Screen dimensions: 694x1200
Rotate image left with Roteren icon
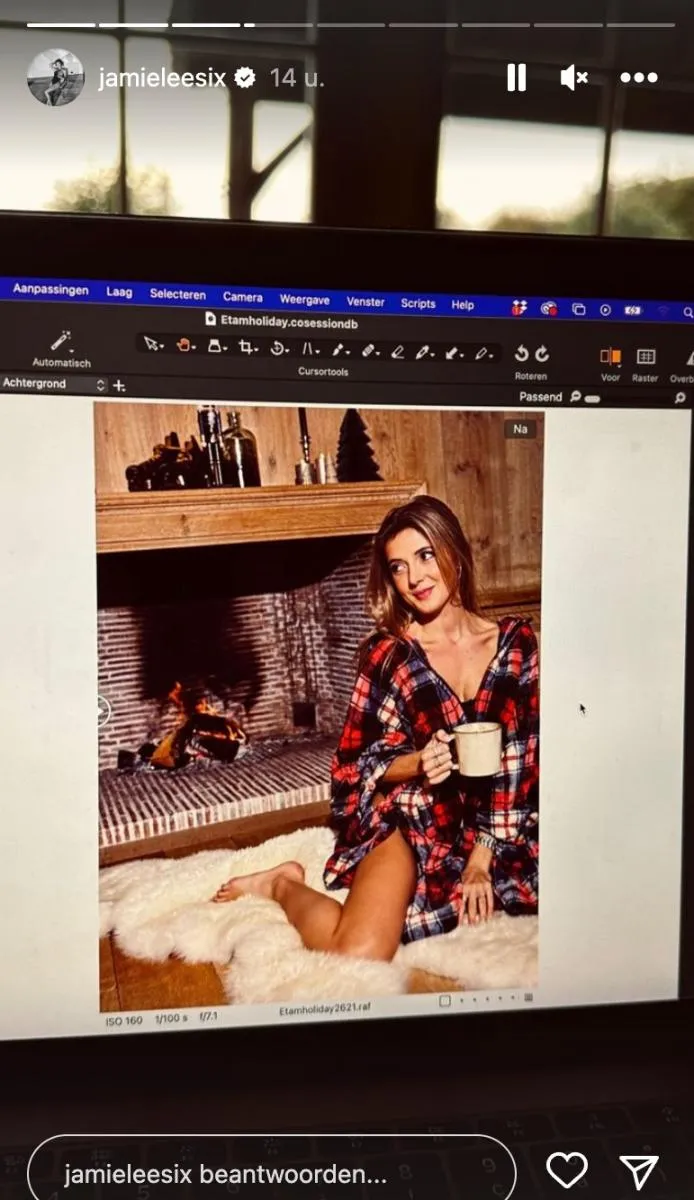tap(521, 354)
